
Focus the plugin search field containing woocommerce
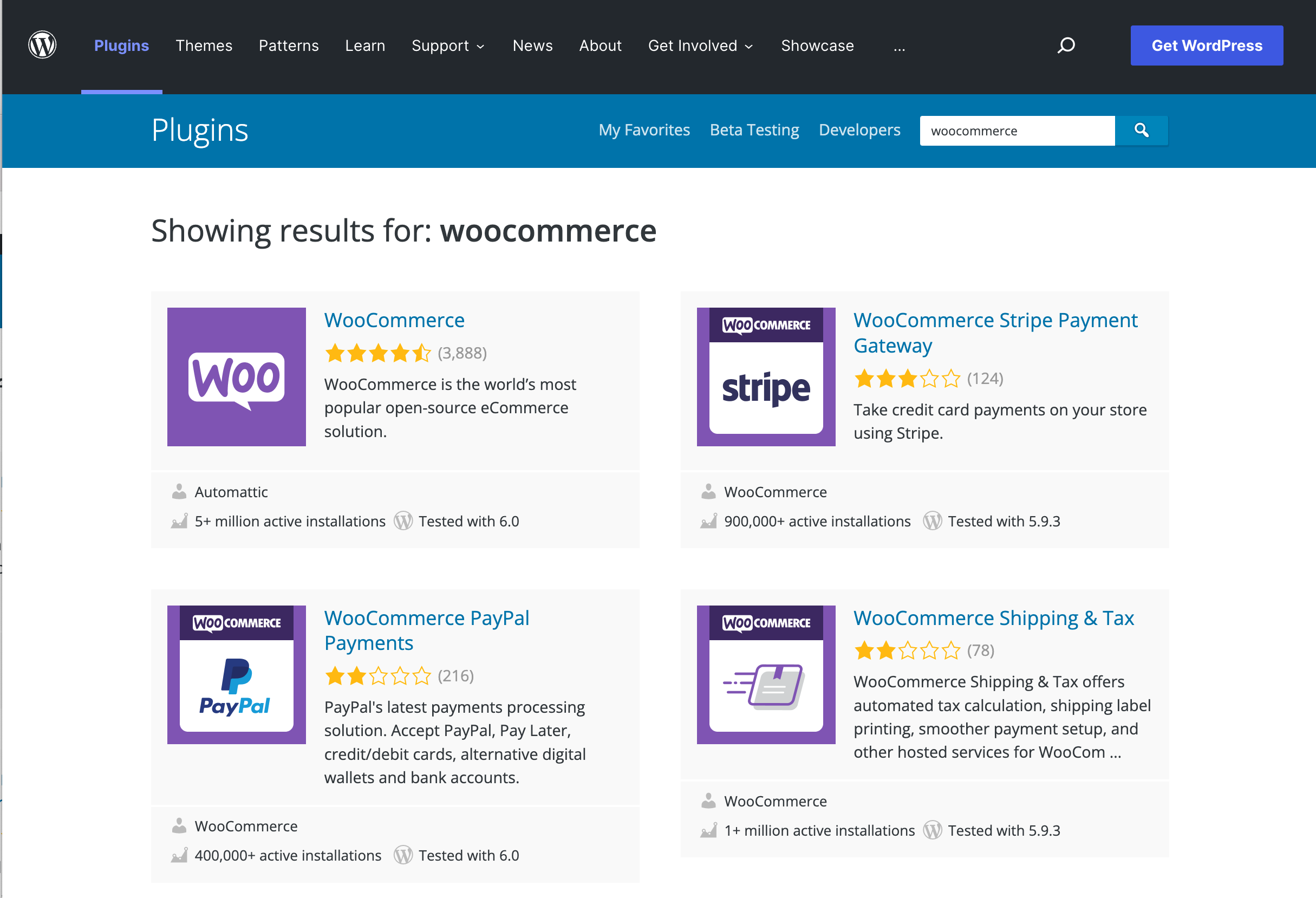click(1017, 131)
